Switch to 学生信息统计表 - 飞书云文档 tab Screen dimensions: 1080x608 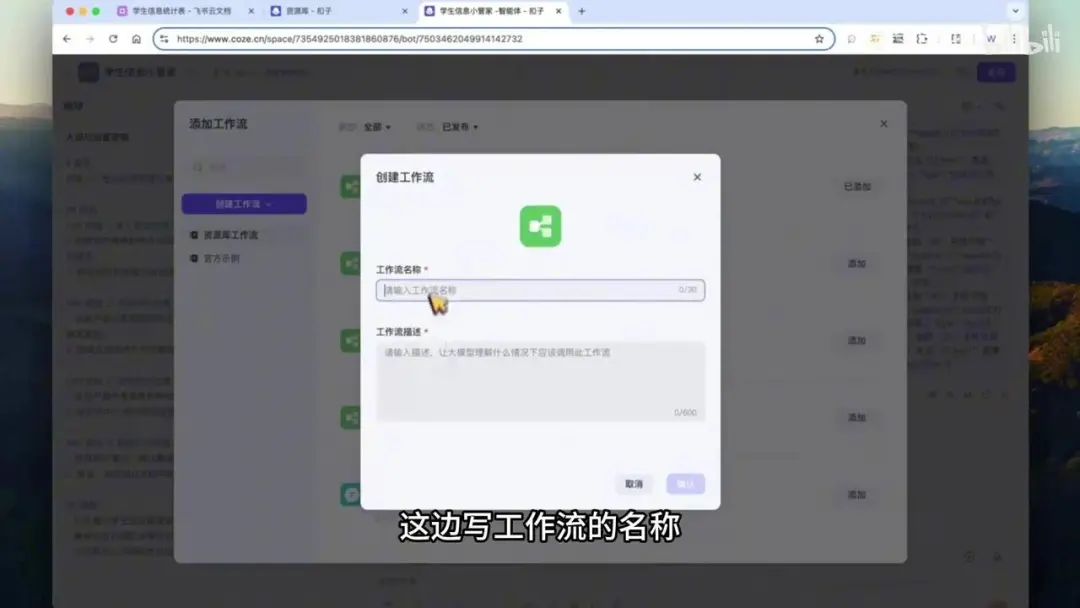coord(182,11)
